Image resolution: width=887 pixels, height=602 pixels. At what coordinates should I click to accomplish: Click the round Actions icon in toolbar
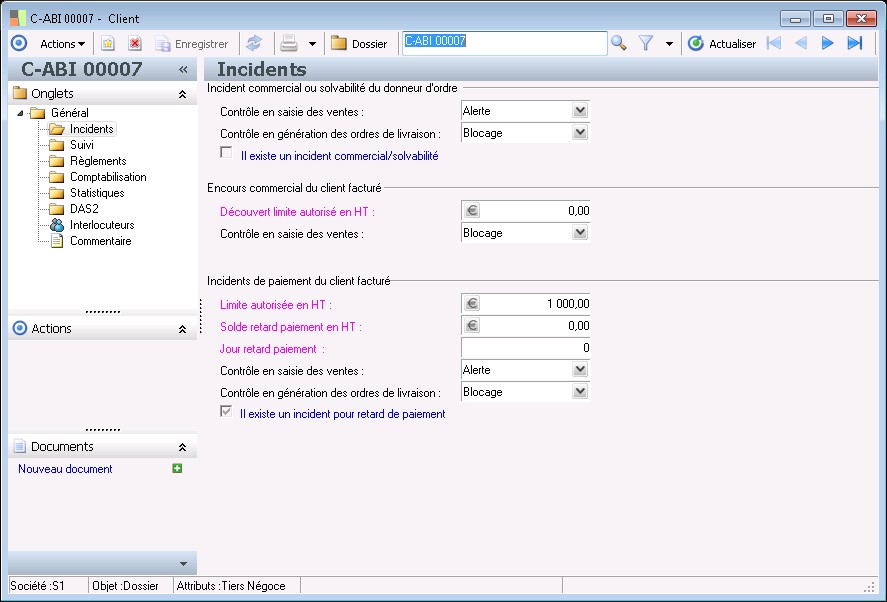(x=19, y=44)
